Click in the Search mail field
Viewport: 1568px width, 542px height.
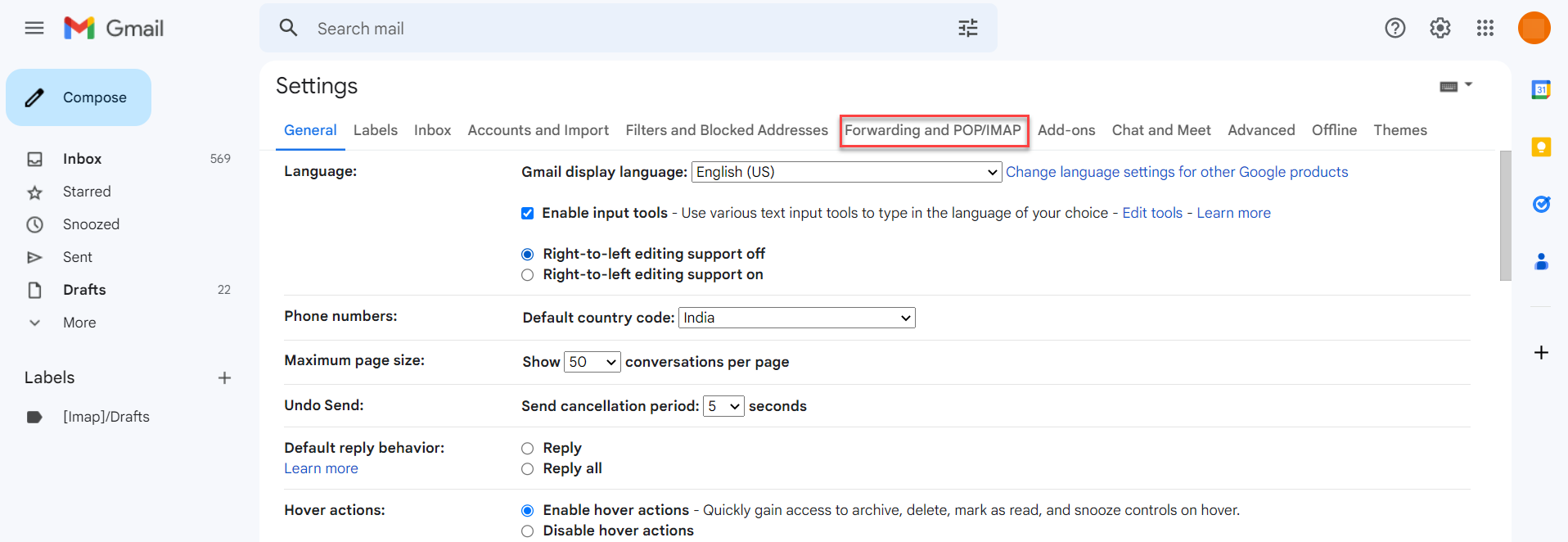coord(629,29)
